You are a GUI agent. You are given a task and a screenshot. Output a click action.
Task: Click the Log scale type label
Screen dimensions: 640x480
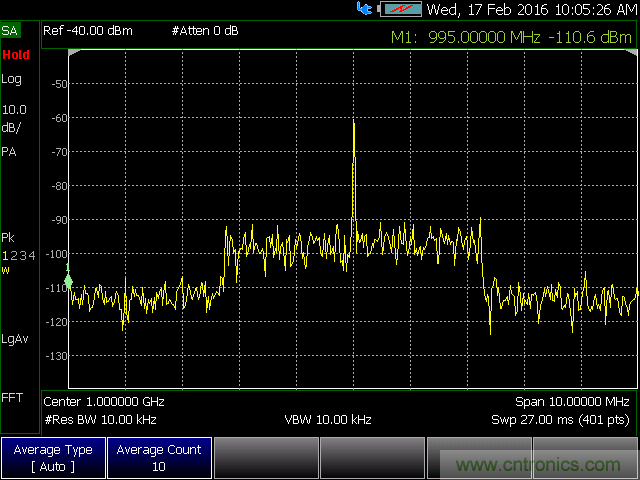tap(11, 80)
